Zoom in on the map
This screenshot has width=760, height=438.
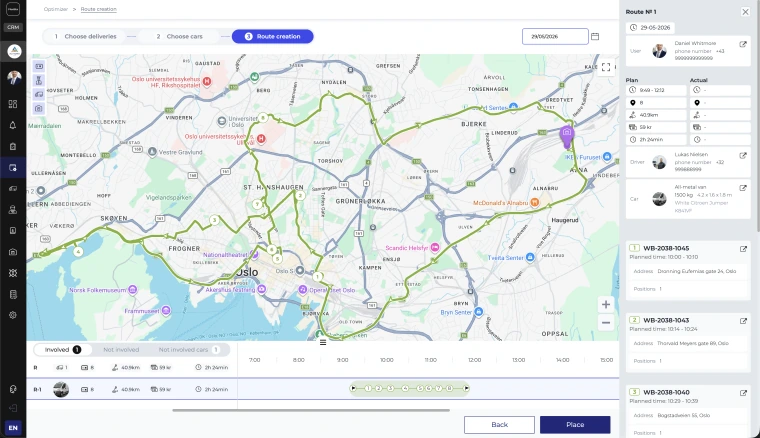[x=606, y=304]
